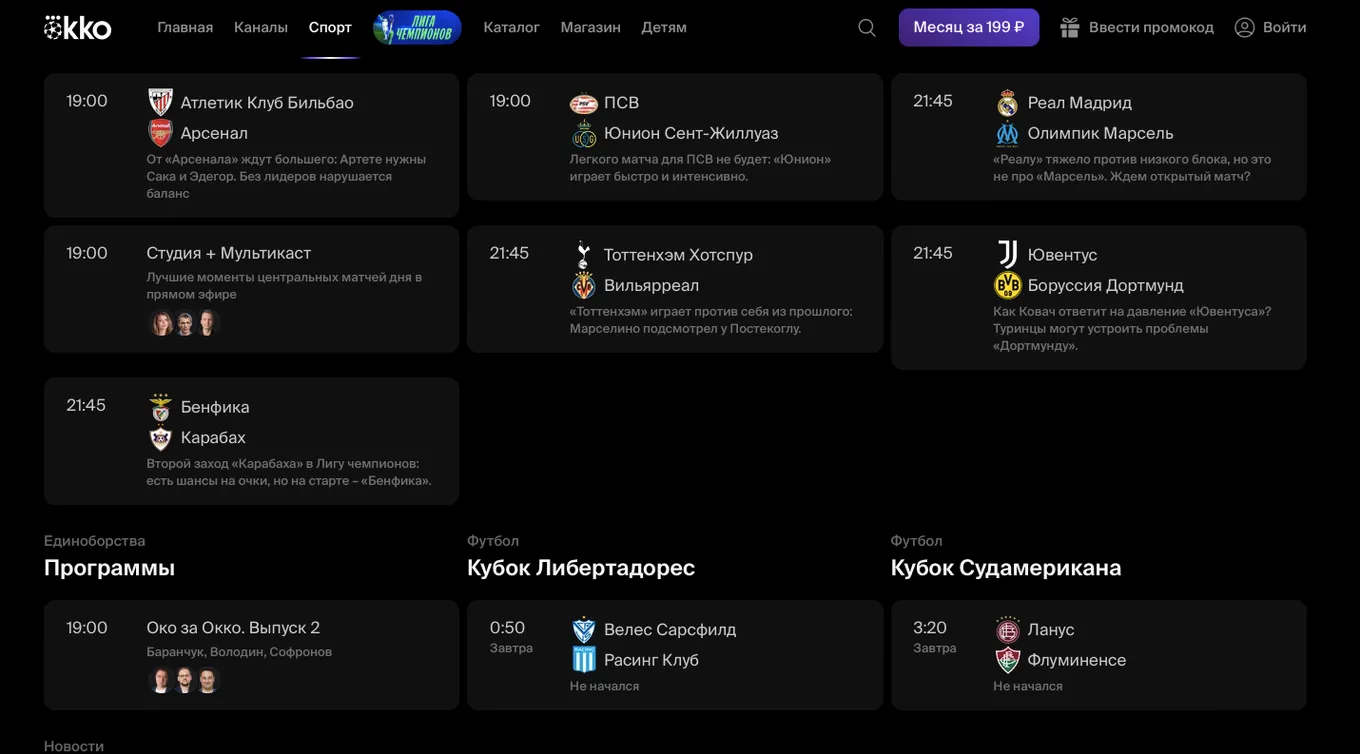Click the Атлетик Клуб Бильбао team name
Viewport: 1360px width, 754px height.
(x=267, y=102)
